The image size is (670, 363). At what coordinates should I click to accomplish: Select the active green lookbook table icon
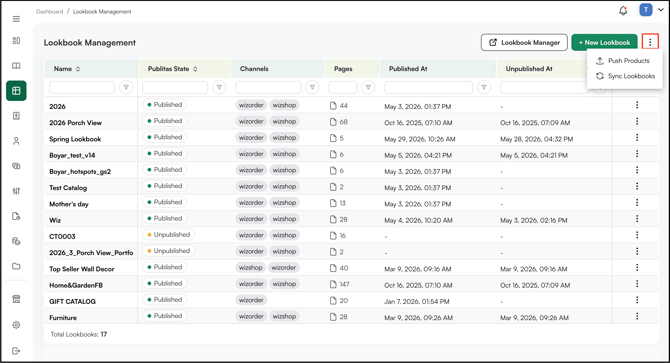point(16,91)
